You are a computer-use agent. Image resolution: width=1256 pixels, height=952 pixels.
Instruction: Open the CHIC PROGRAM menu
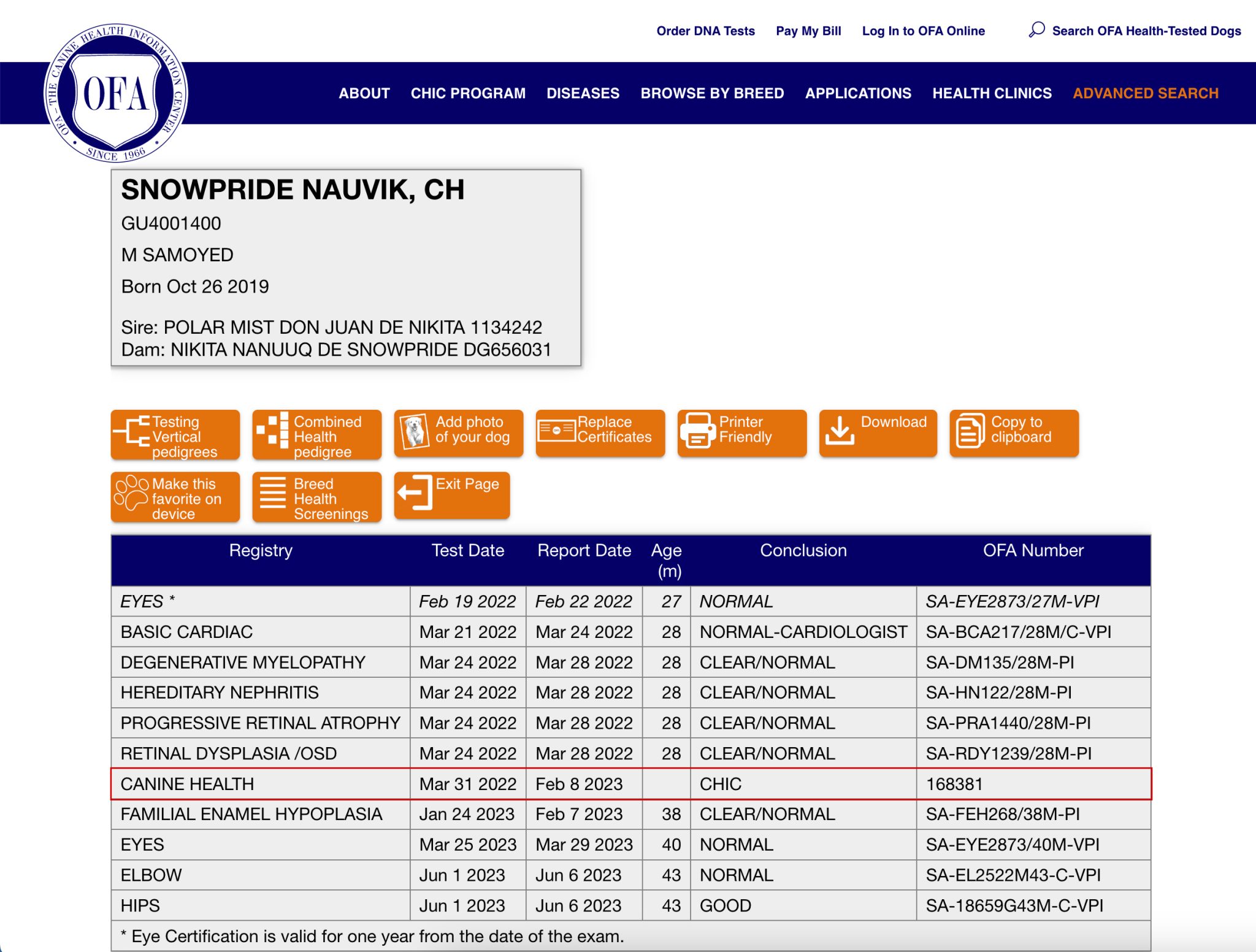tap(468, 93)
